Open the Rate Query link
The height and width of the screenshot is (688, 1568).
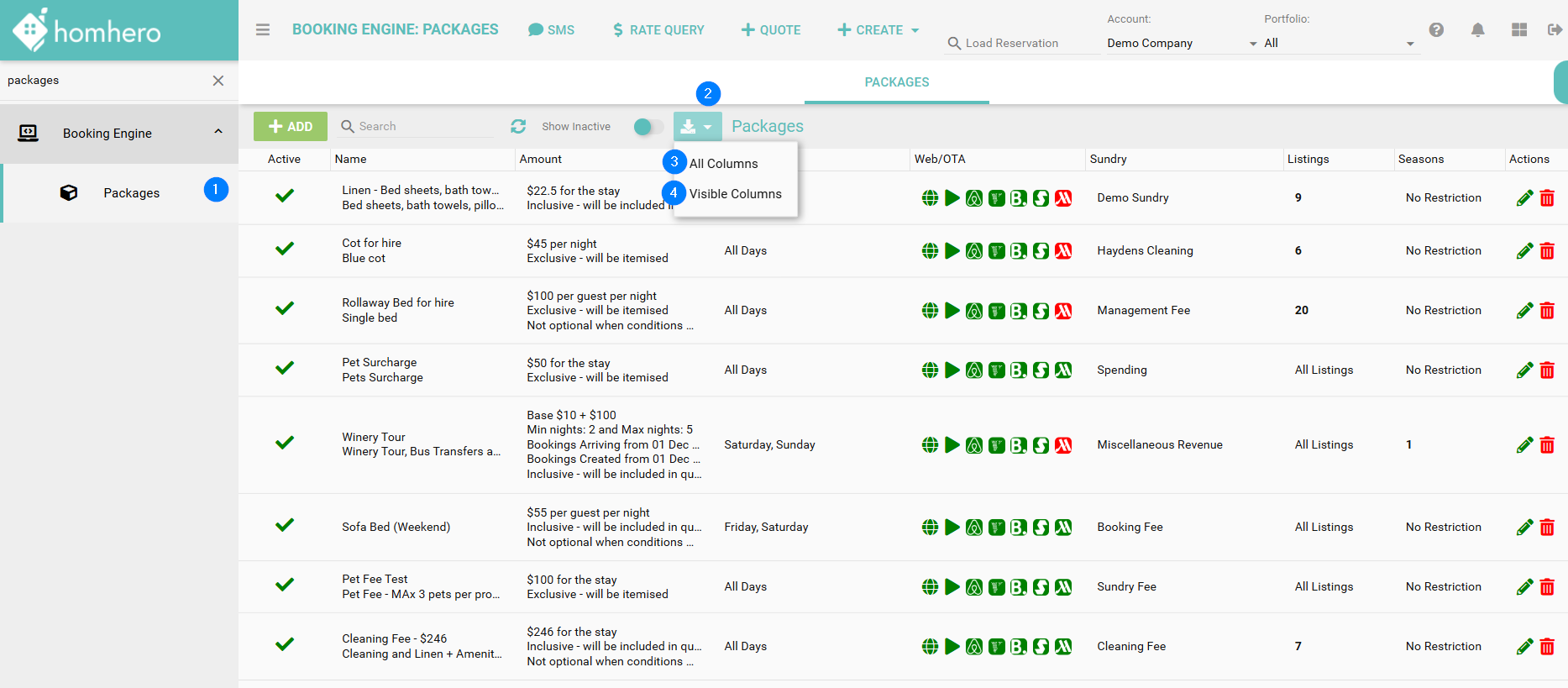point(658,30)
